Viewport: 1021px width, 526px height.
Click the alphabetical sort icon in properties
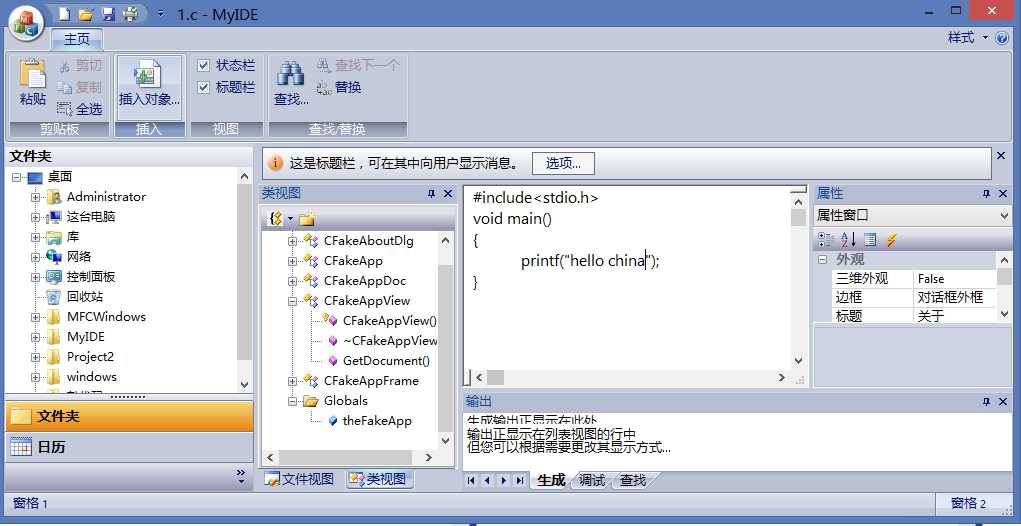(848, 239)
